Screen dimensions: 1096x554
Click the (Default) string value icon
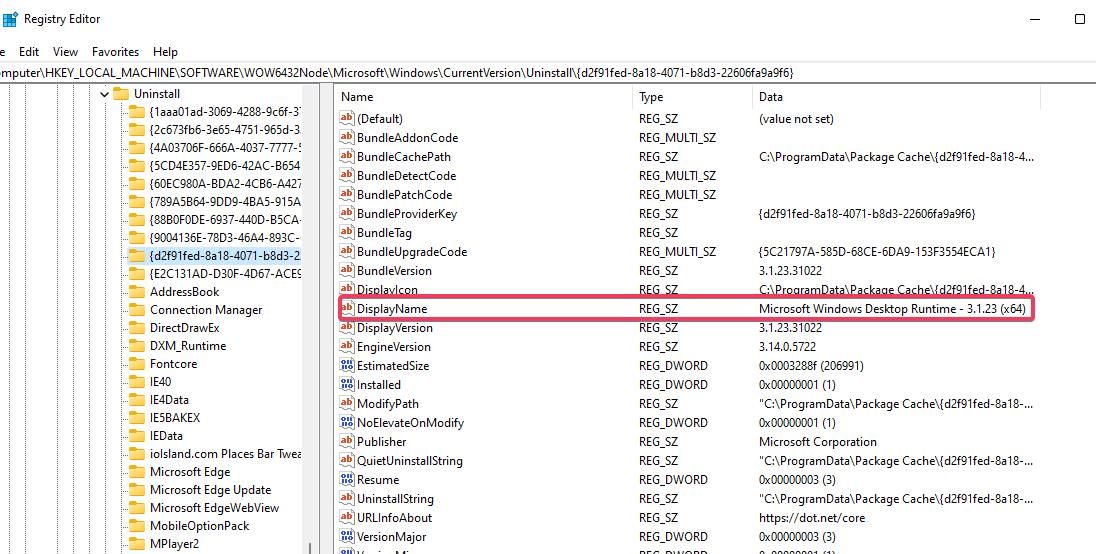[x=347, y=119]
